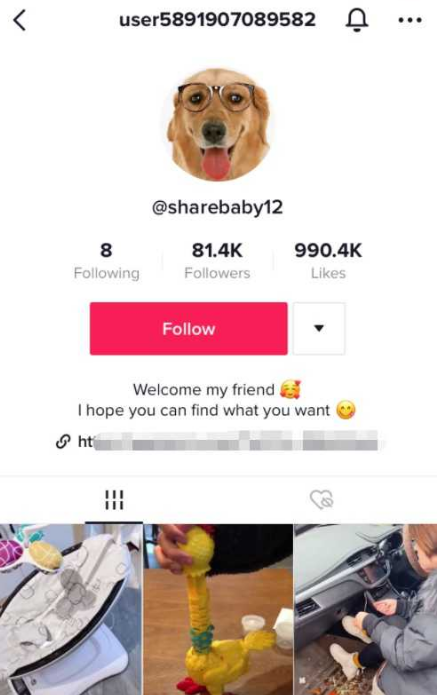Follow the sharebaby12 account

188,328
